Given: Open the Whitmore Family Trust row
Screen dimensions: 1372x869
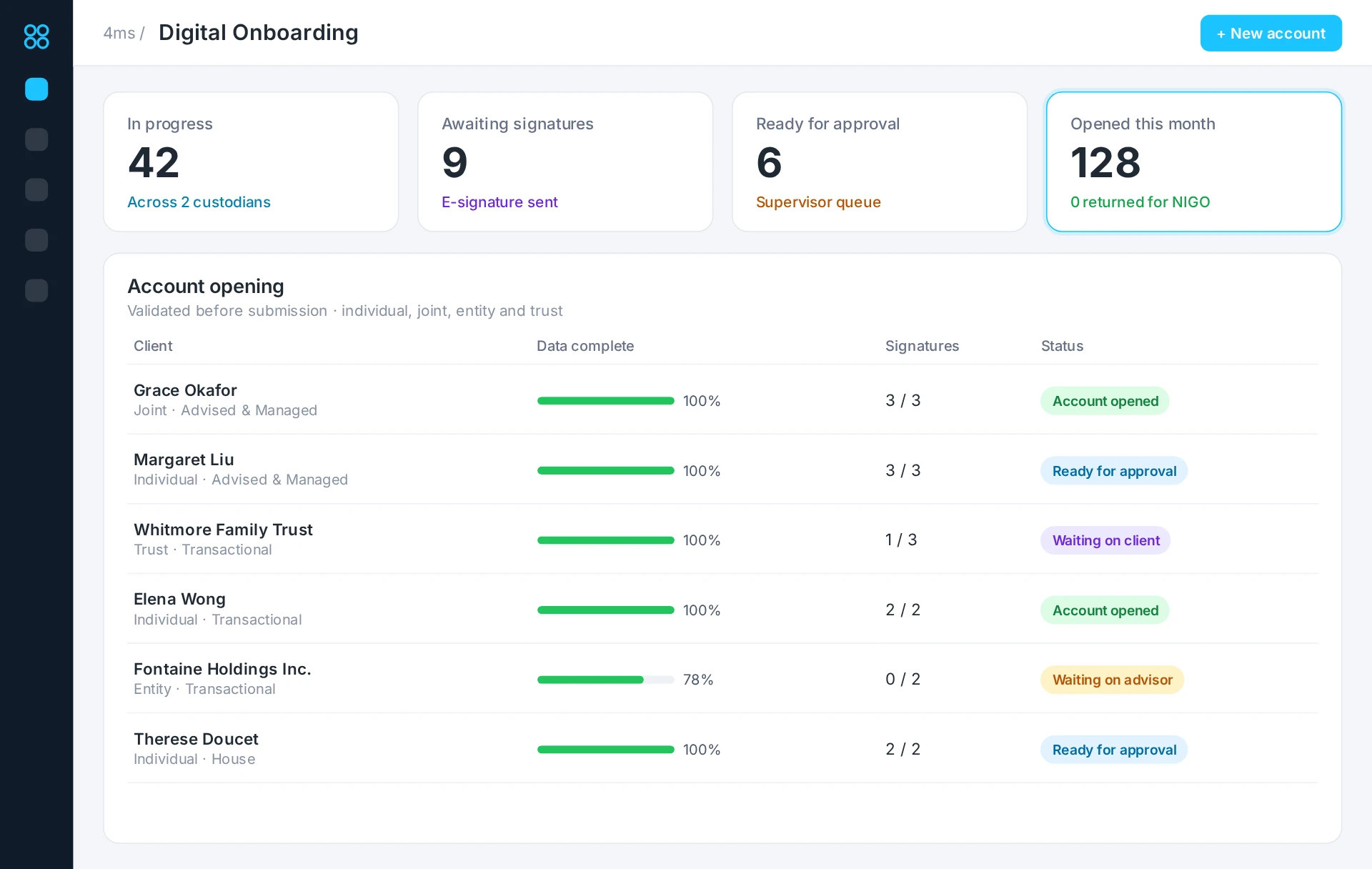Looking at the screenshot, I should tap(722, 540).
